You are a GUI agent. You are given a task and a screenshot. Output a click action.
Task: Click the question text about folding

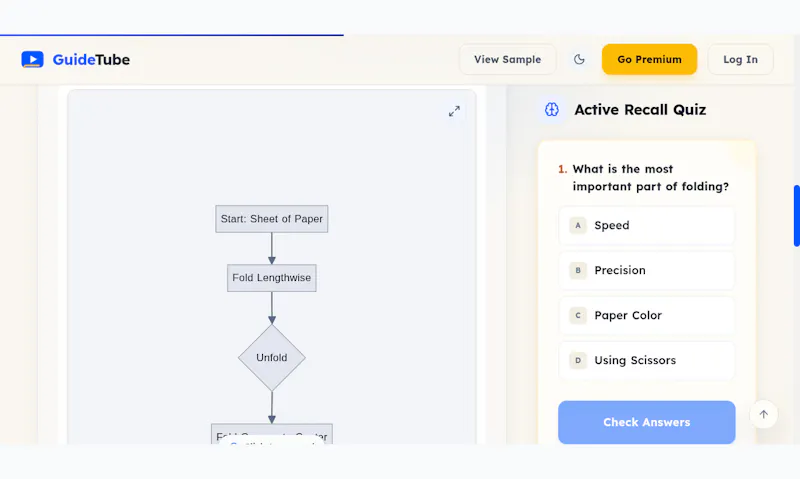(651, 178)
